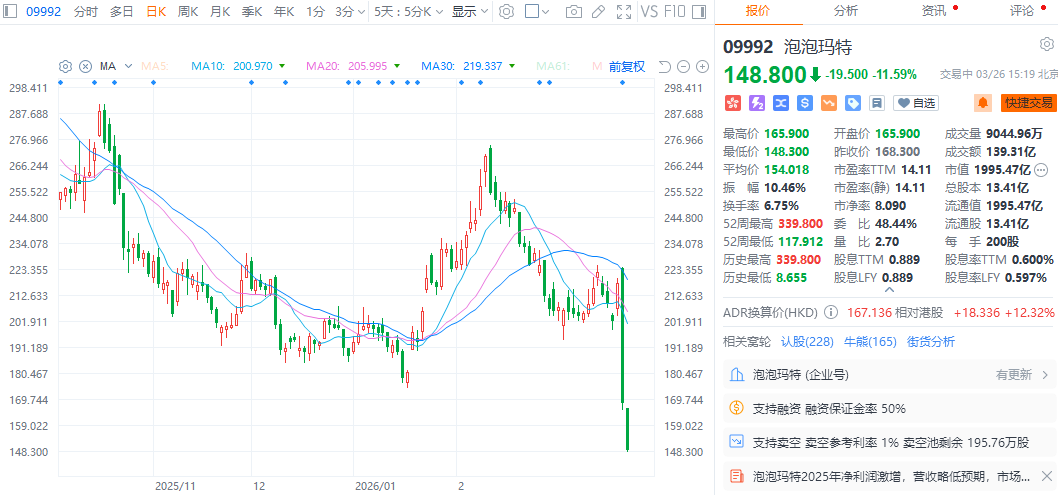Screen dimensions: 1058x495
Task: Open VS stock comparison
Action: pyautogui.click(x=648, y=11)
